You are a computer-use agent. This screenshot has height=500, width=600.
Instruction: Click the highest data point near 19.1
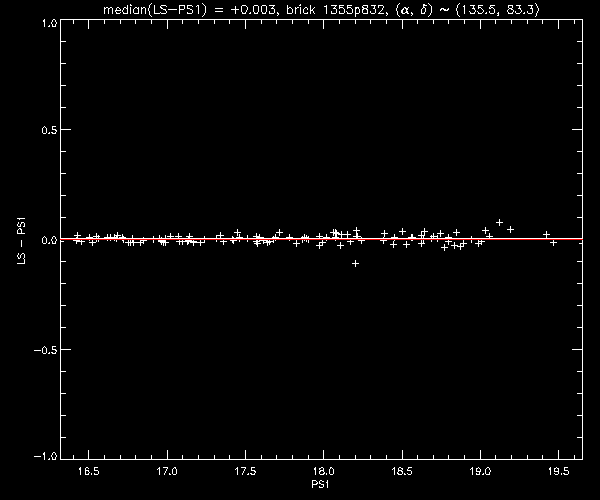click(499, 222)
